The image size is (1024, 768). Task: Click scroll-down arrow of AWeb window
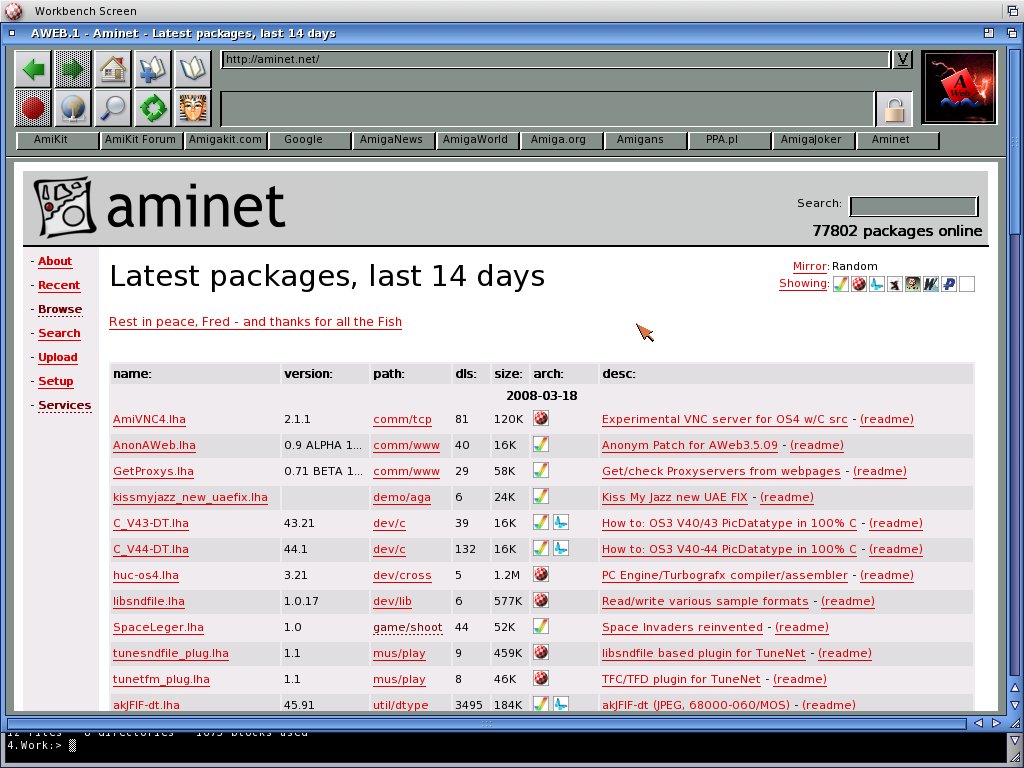(x=1015, y=705)
